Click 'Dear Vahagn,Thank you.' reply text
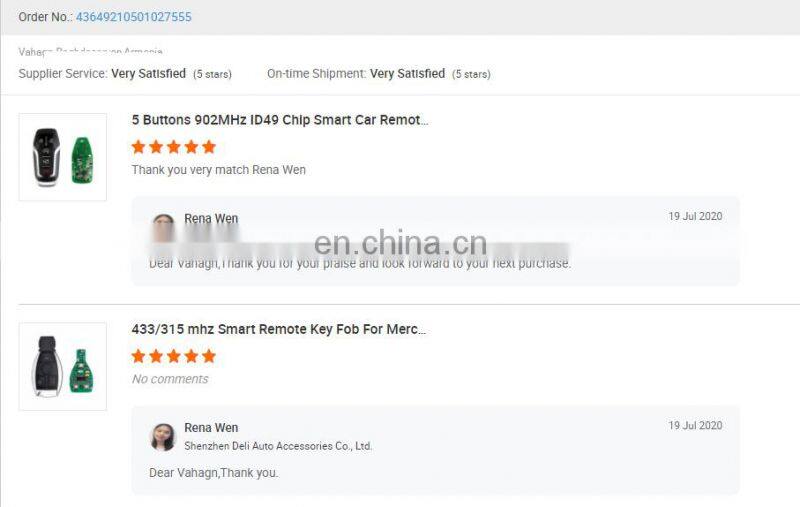Screen dimensions: 800x507 tap(214, 473)
